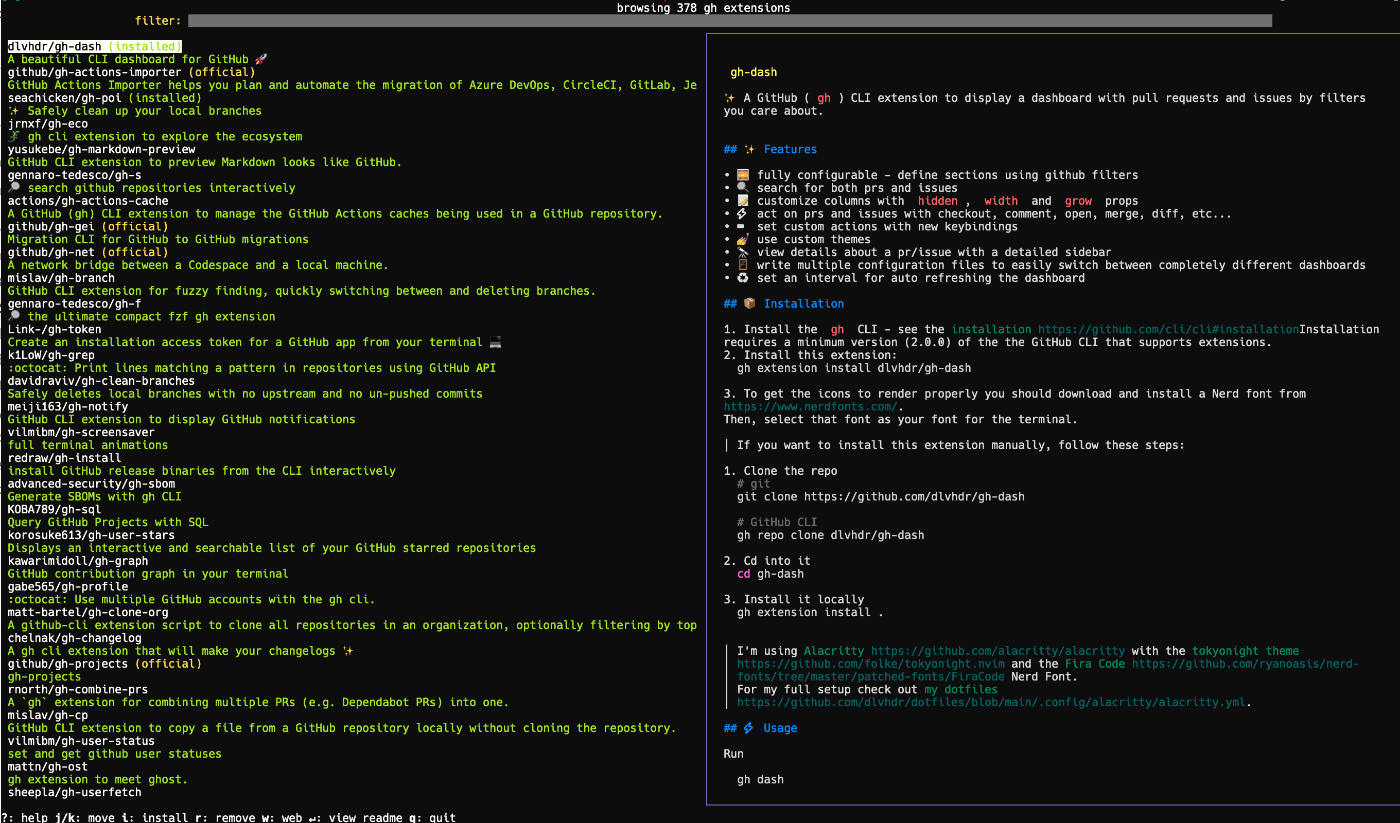Click the filter input field
The height and width of the screenshot is (823, 1400).
tap(729, 21)
